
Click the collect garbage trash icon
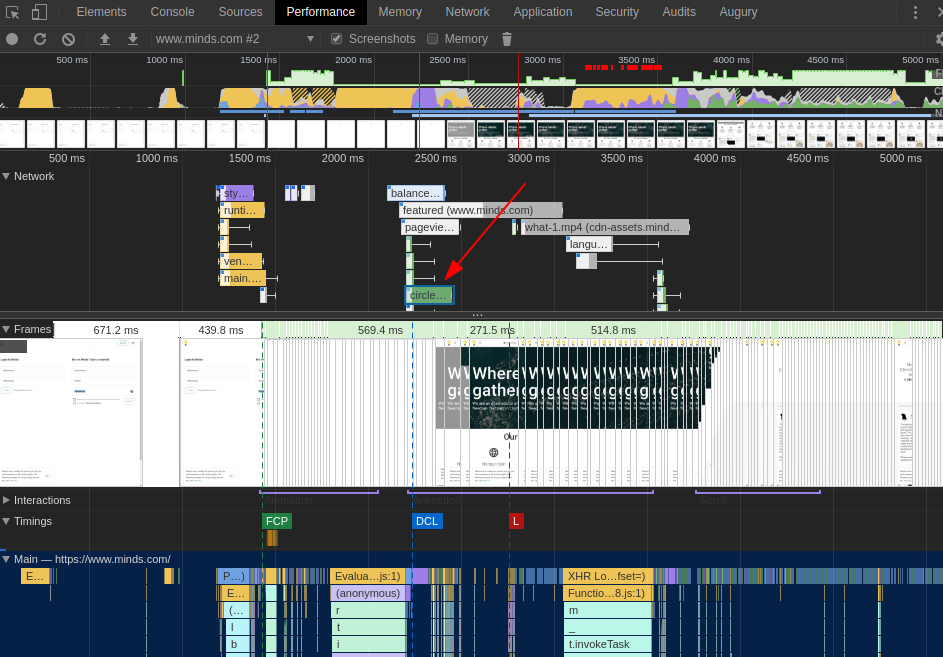click(x=507, y=39)
